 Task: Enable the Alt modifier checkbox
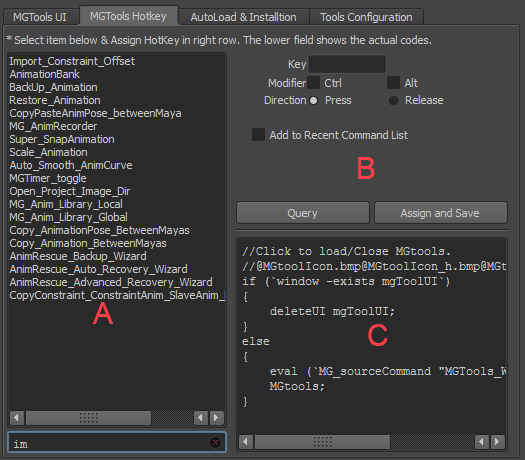(393, 83)
